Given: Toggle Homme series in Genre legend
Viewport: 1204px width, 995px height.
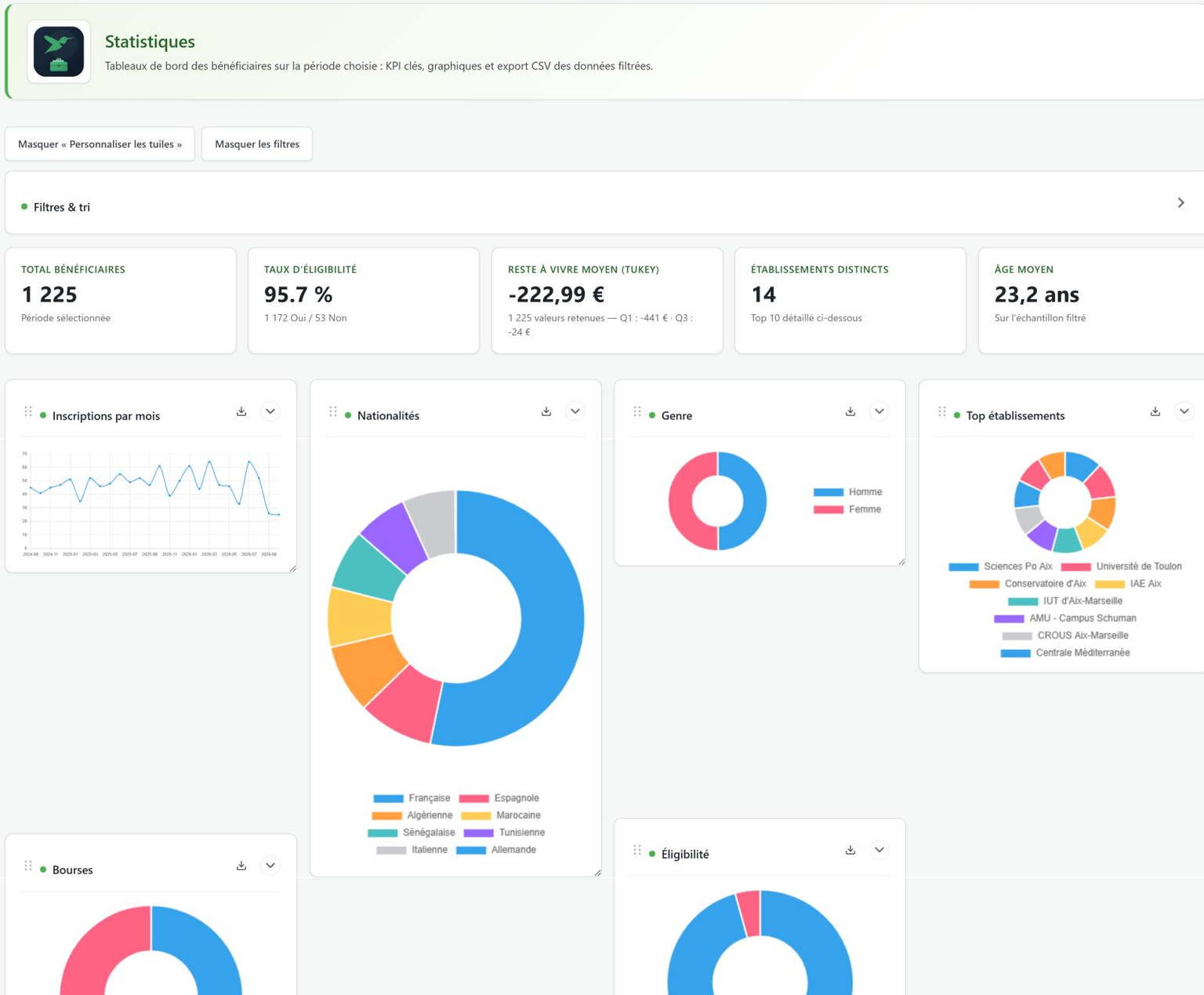Looking at the screenshot, I should pyautogui.click(x=847, y=492).
